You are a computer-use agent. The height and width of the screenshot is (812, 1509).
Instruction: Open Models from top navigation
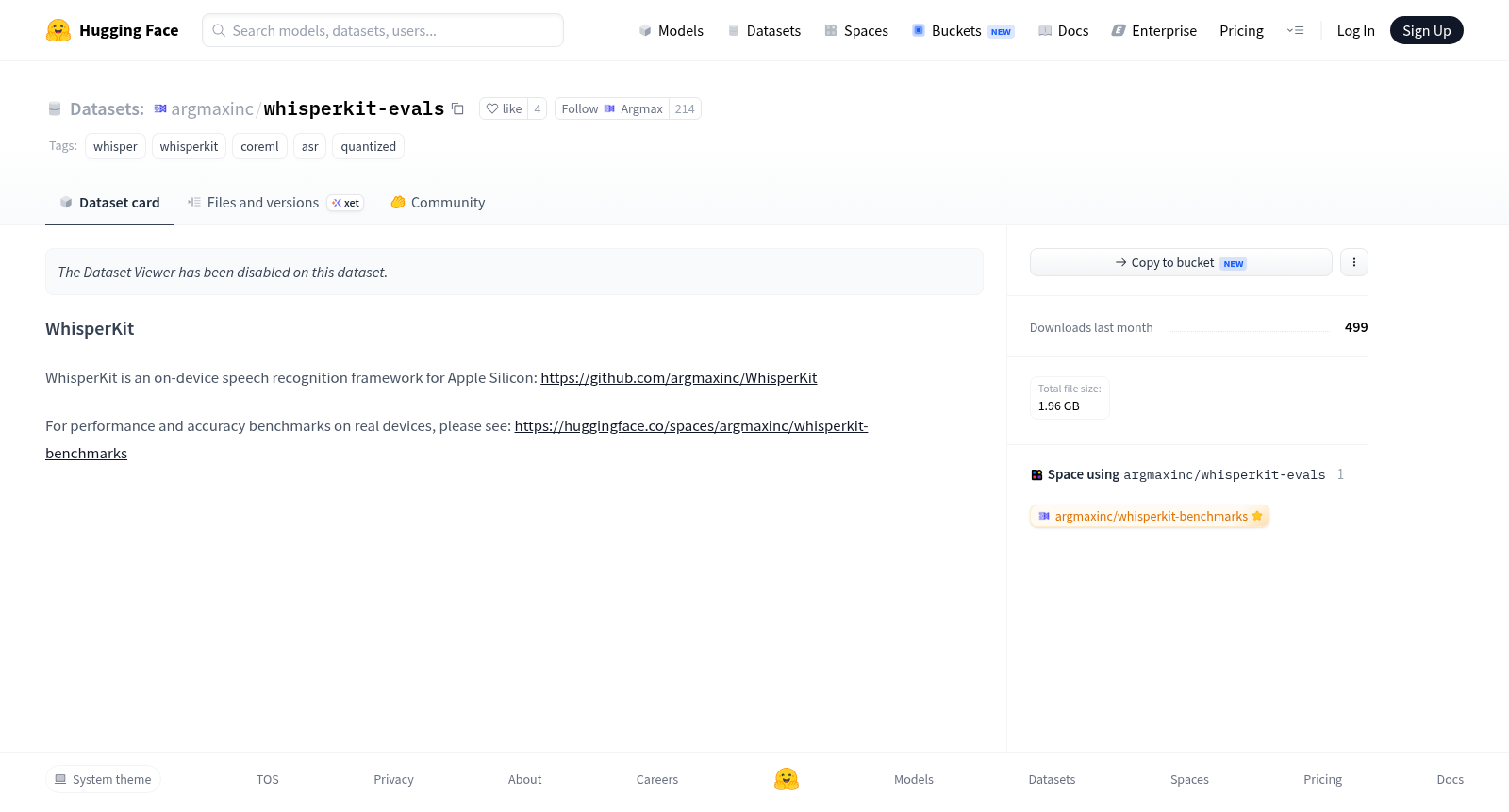[671, 30]
